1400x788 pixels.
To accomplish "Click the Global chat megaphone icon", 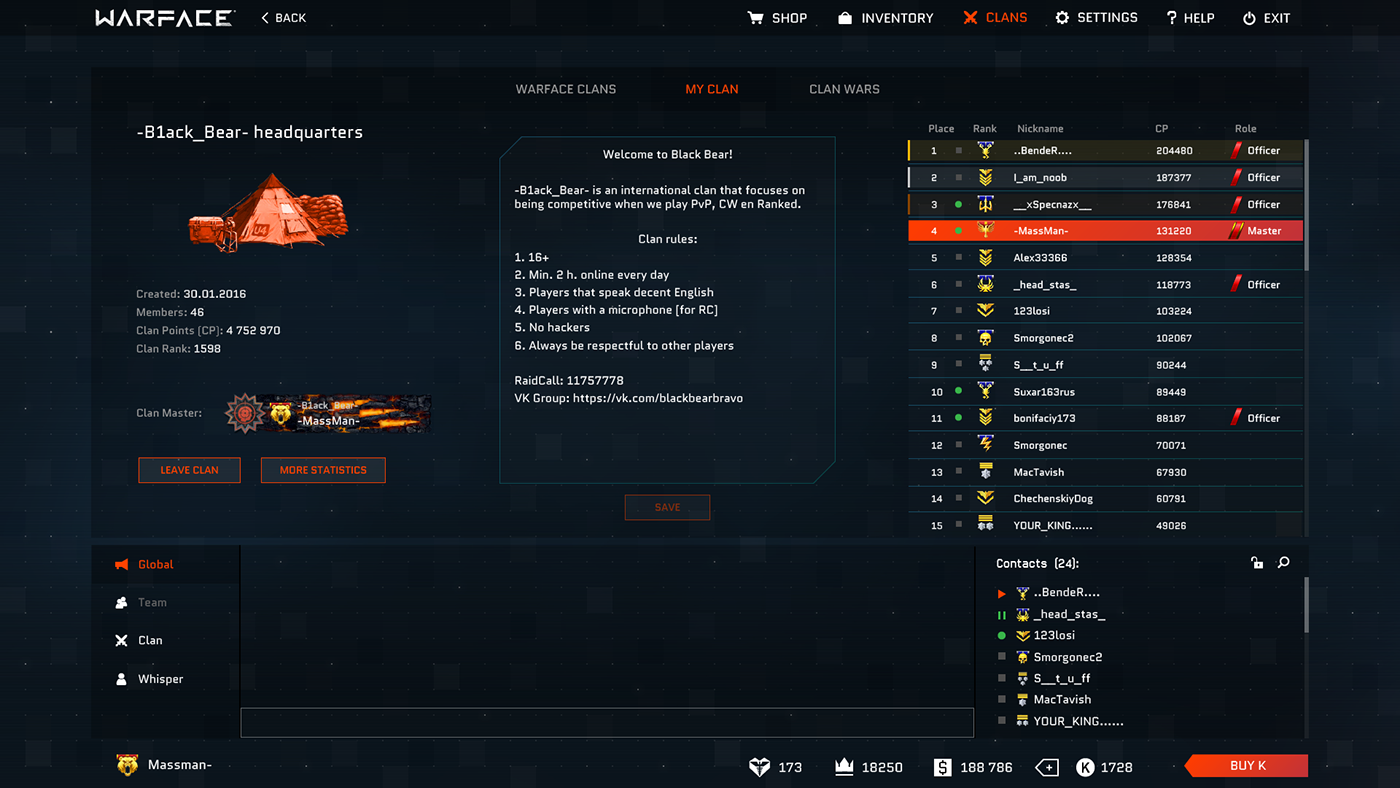I will pos(121,565).
